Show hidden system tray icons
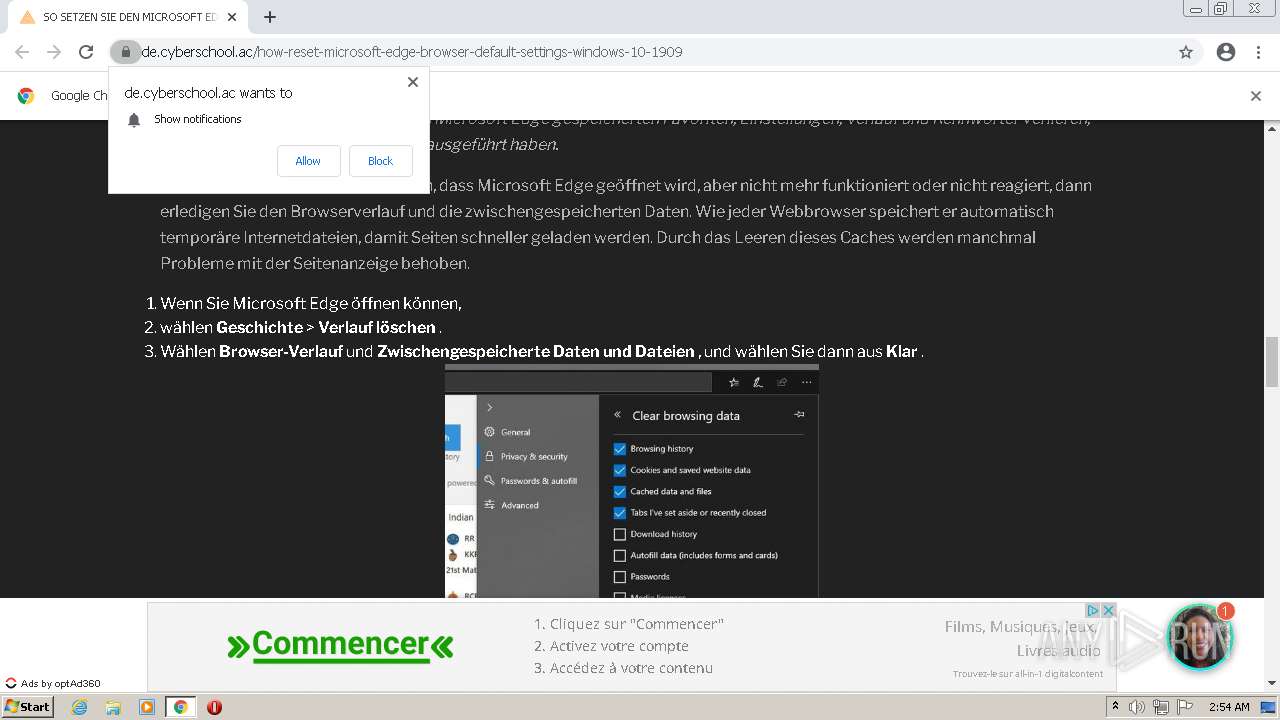The width and height of the screenshot is (1280, 720). click(1115, 707)
